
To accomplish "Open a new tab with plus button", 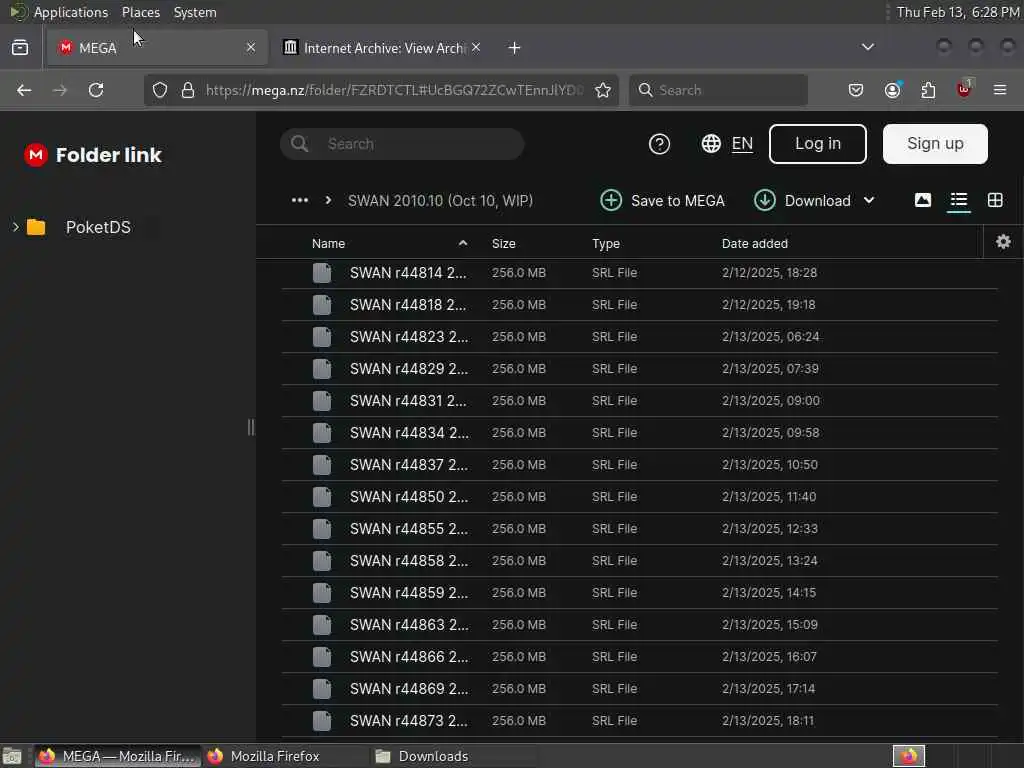I will [514, 48].
